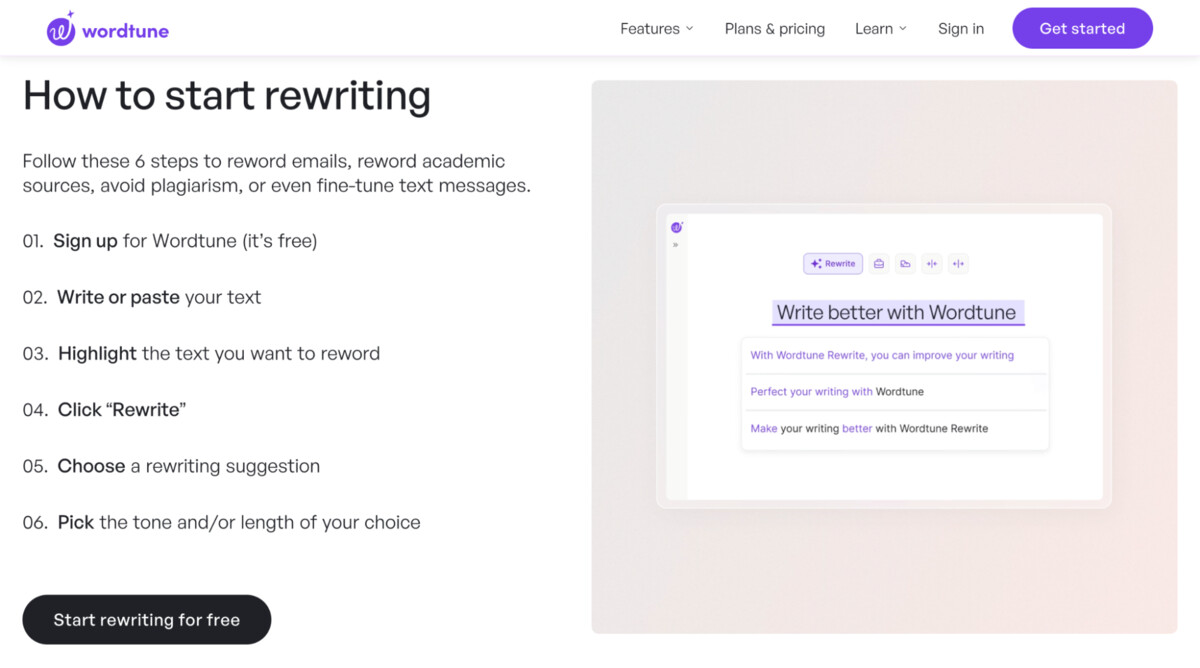Screen dimensions: 1200x668
Task: Click Start rewriting for free button
Action: pyautogui.click(x=147, y=620)
